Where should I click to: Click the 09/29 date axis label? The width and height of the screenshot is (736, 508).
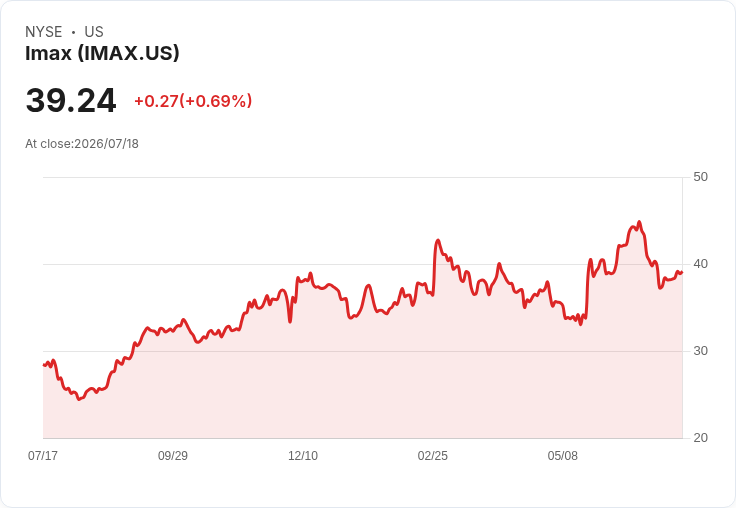173,455
